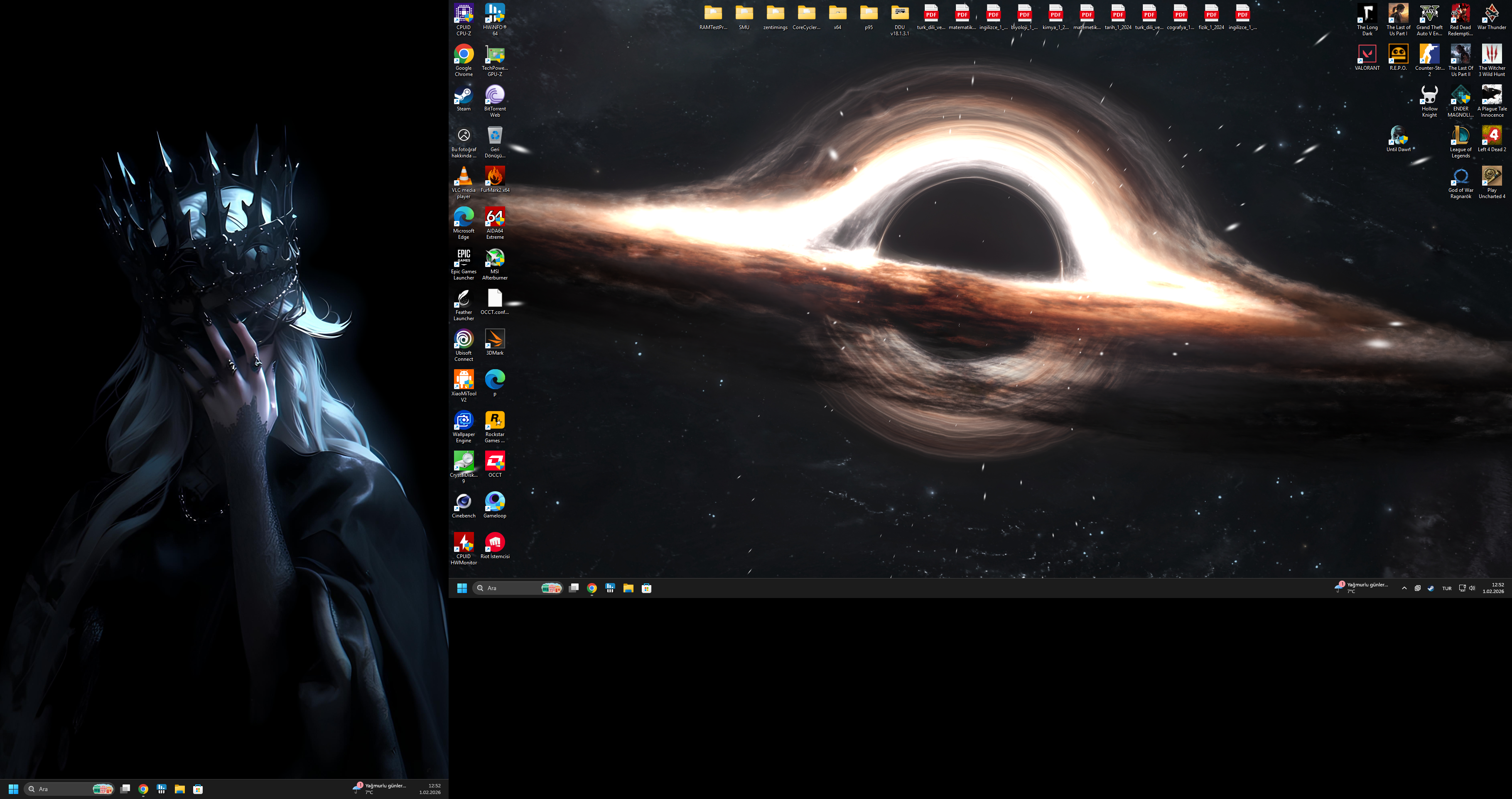Image resolution: width=1512 pixels, height=799 pixels.
Task: Open the TUR keyboard language switcher
Action: click(1447, 588)
